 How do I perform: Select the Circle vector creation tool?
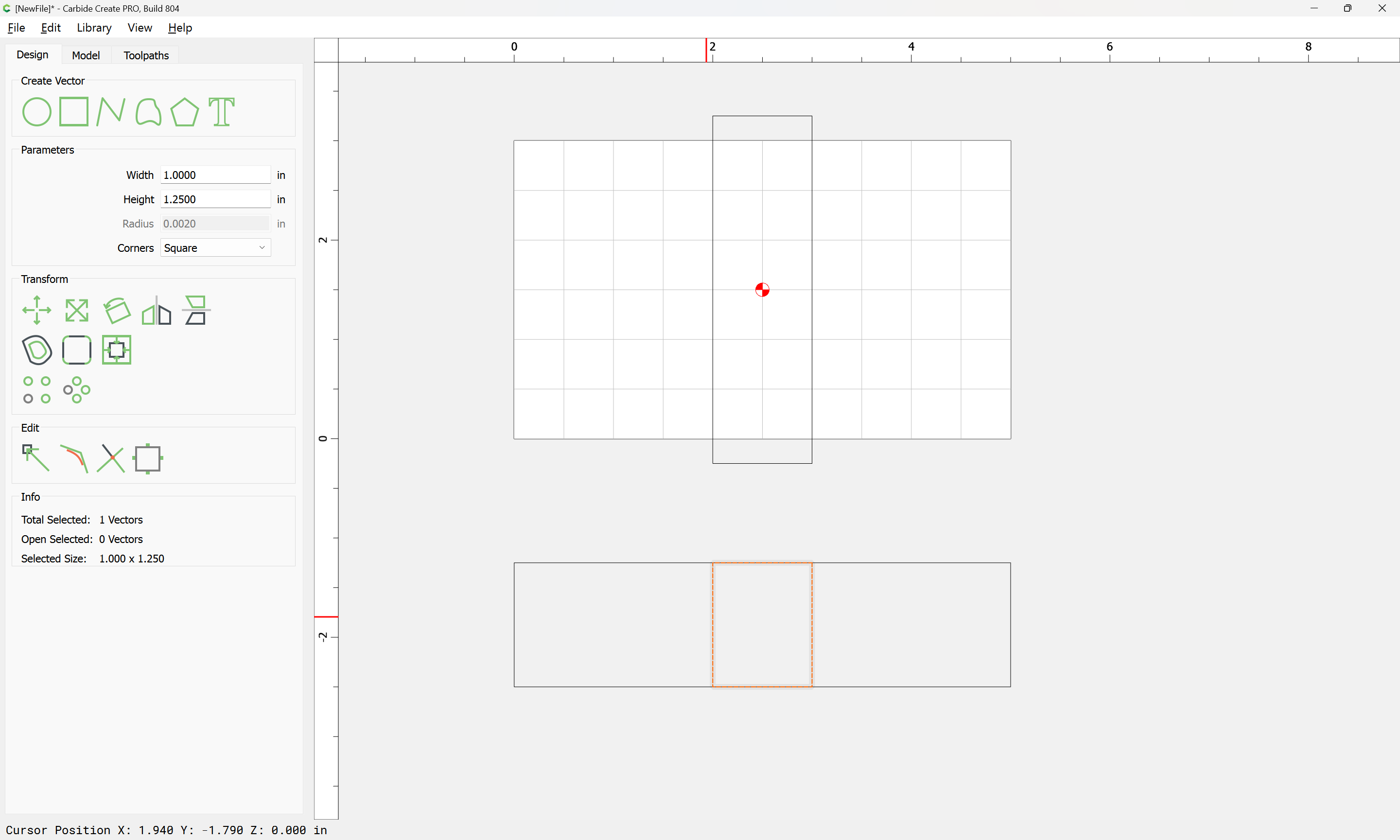click(37, 111)
